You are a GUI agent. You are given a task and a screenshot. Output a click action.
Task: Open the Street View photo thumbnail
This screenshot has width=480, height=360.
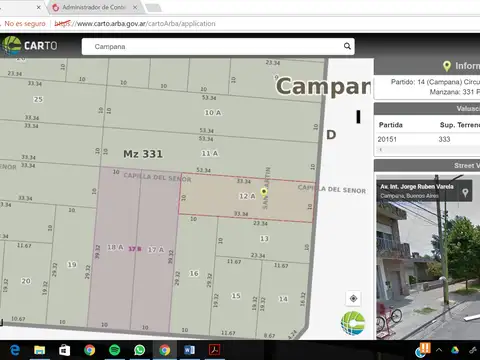coord(428,257)
